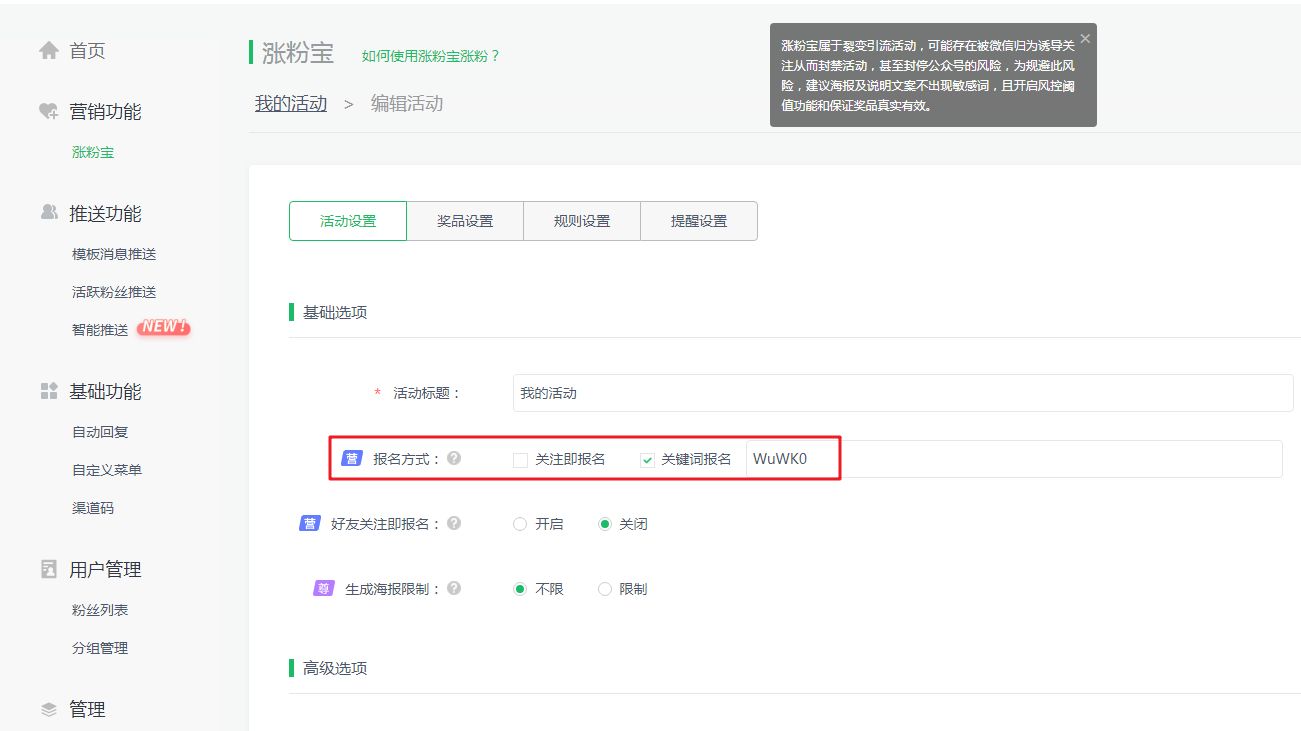Click the home icon beside 首页
Screen dimensions: 1301x731
tap(47, 50)
